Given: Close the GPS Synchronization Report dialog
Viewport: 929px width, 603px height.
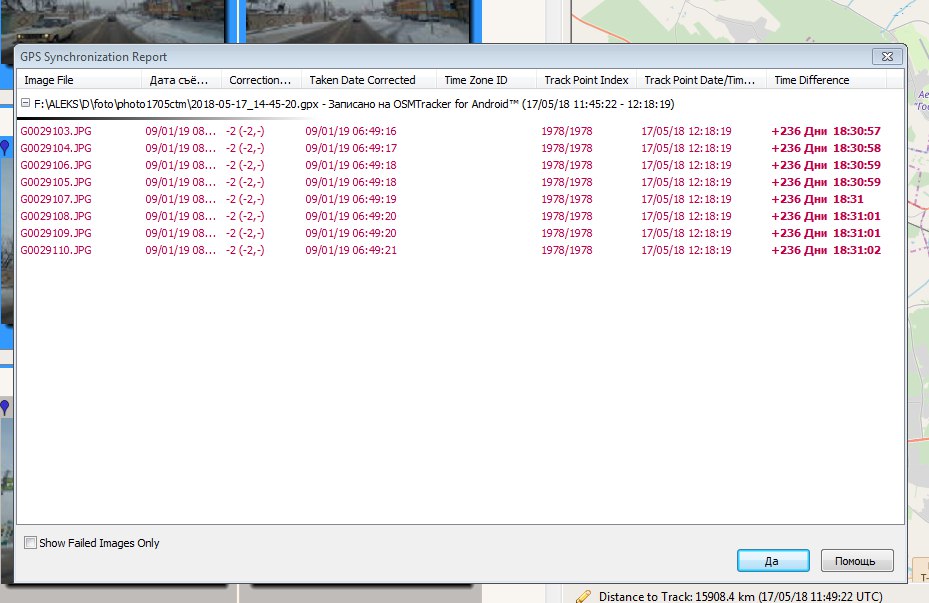Looking at the screenshot, I should [887, 57].
